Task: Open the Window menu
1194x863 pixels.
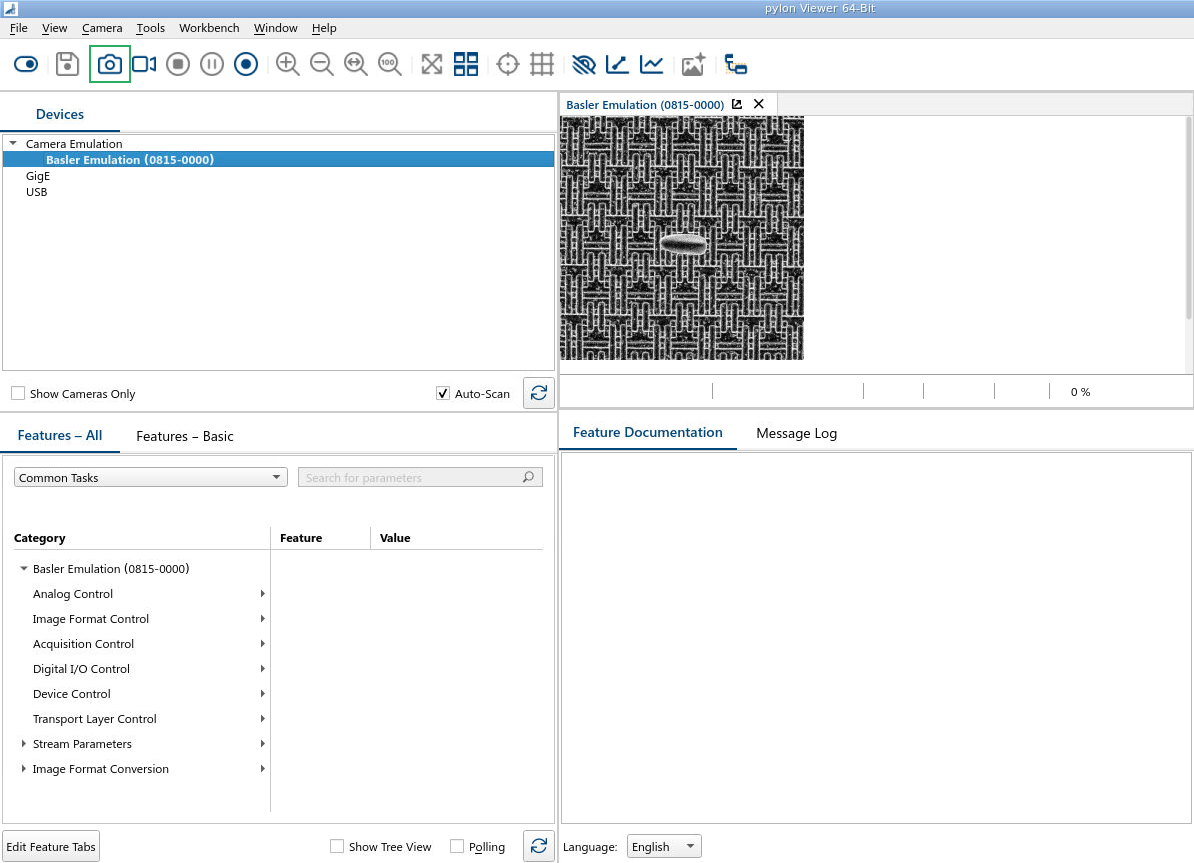Action: click(x=276, y=28)
